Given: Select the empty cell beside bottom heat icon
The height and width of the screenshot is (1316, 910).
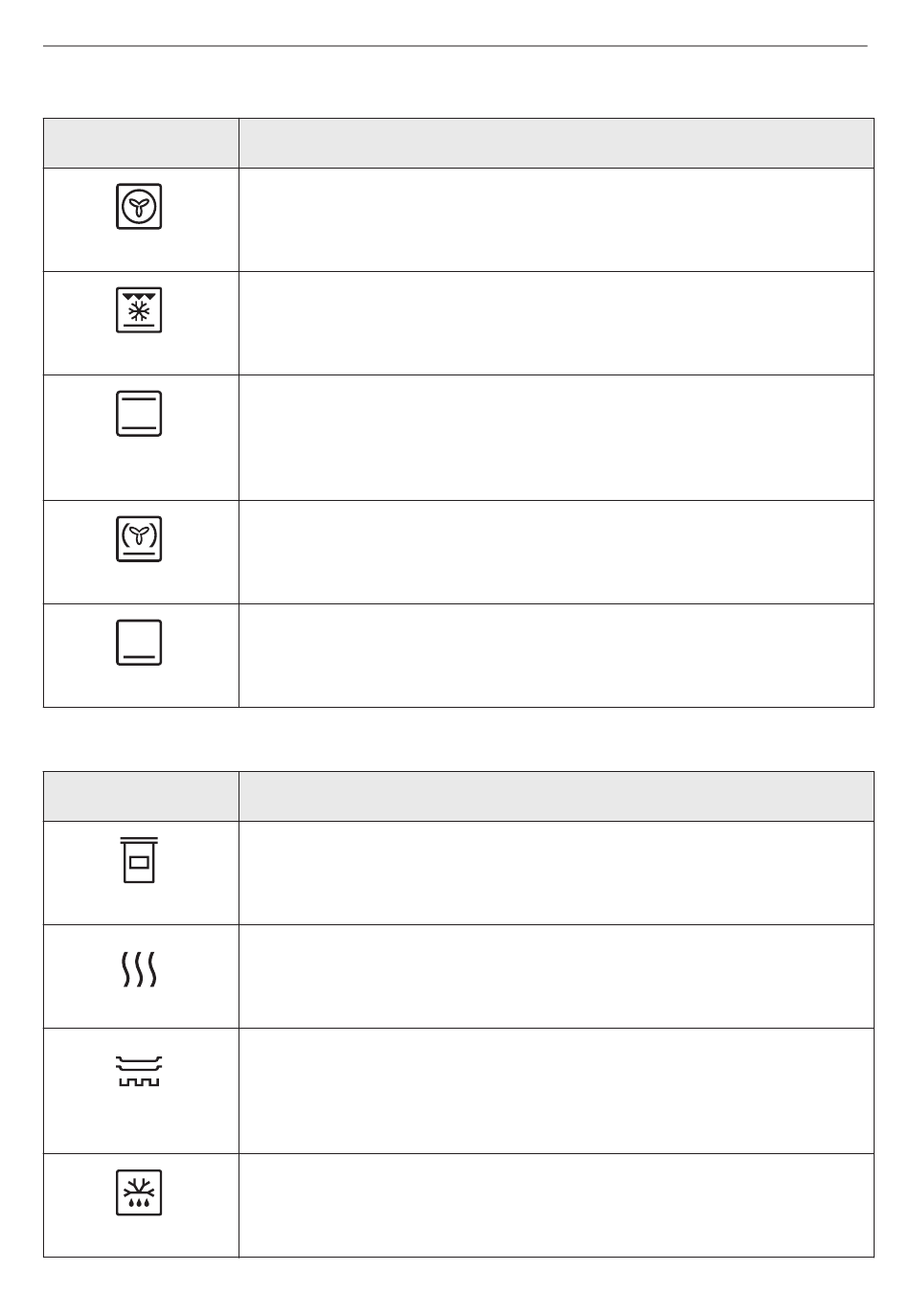Looking at the screenshot, I should tap(557, 656).
